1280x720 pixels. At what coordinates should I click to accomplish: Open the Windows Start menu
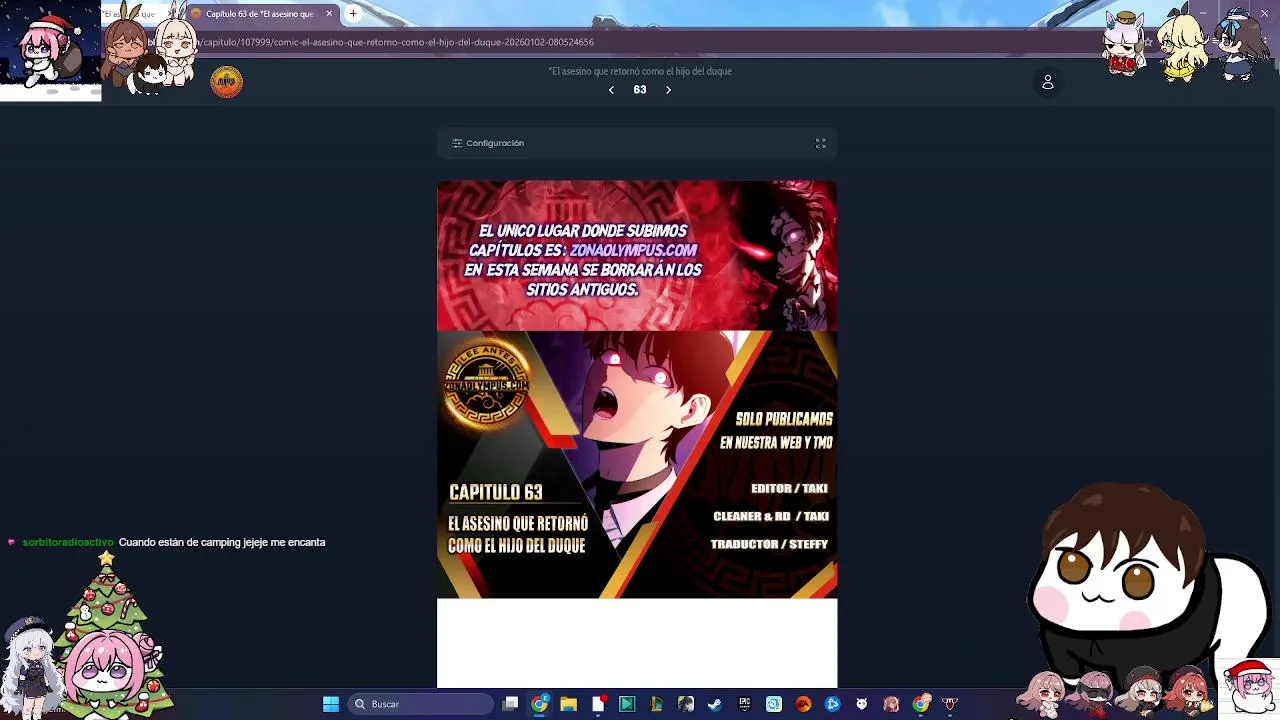tap(330, 704)
